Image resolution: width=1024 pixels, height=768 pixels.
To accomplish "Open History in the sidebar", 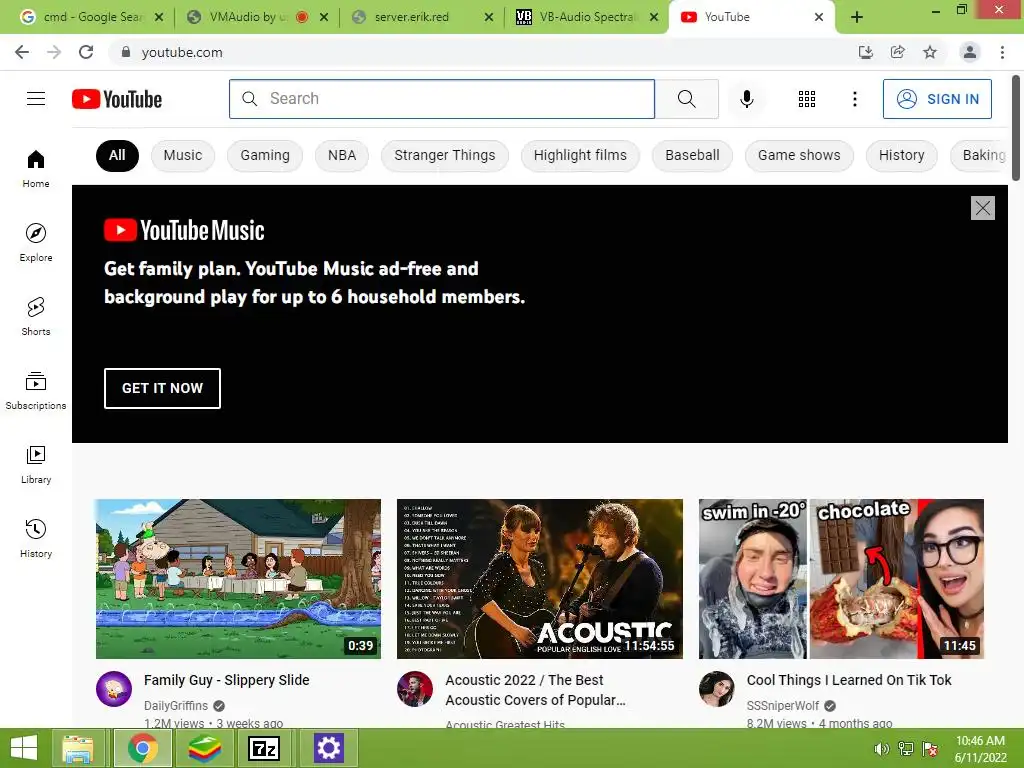I will [36, 538].
